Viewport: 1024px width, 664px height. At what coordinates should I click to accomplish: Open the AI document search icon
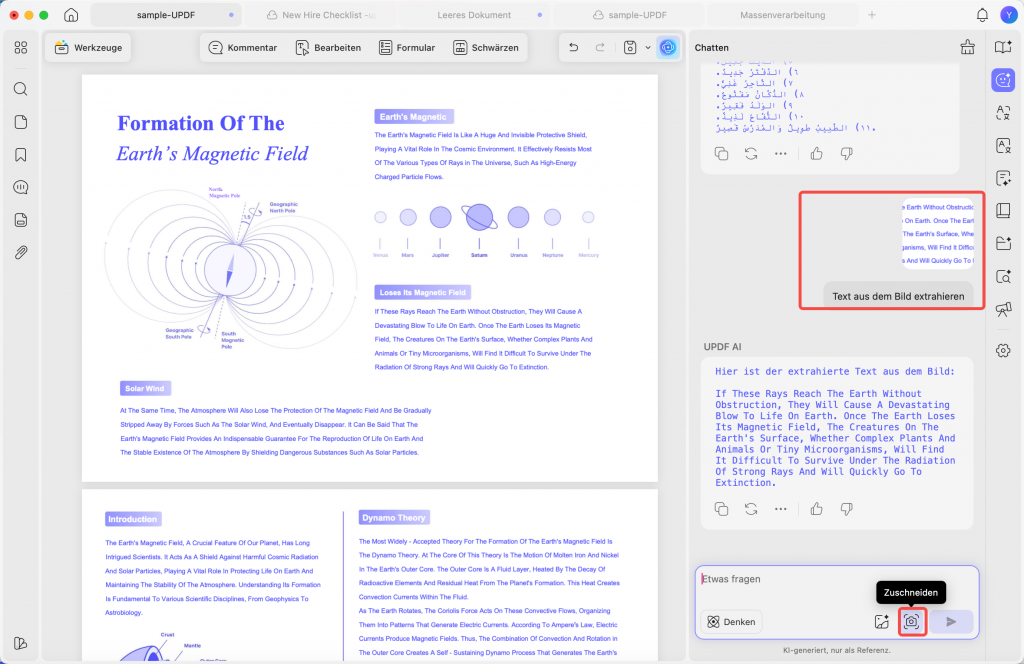[x=1003, y=276]
